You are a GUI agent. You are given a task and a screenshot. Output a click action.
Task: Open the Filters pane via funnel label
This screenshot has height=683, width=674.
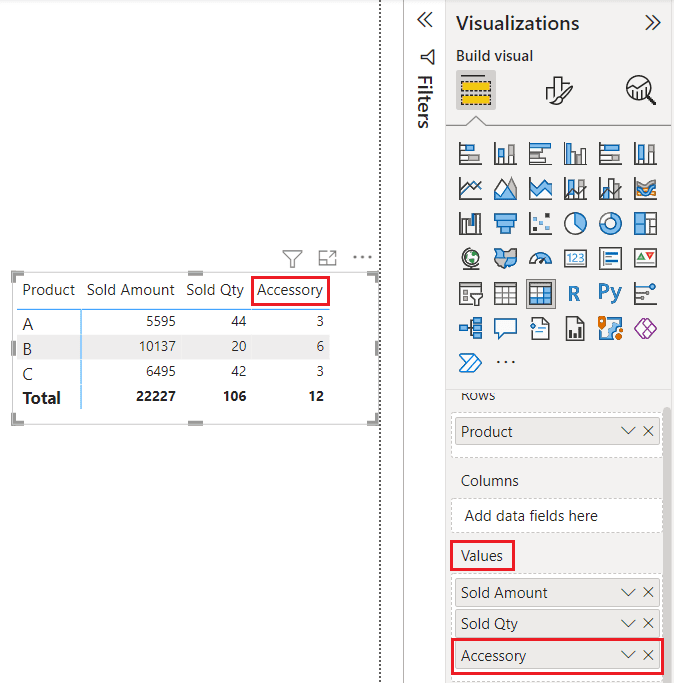[426, 89]
